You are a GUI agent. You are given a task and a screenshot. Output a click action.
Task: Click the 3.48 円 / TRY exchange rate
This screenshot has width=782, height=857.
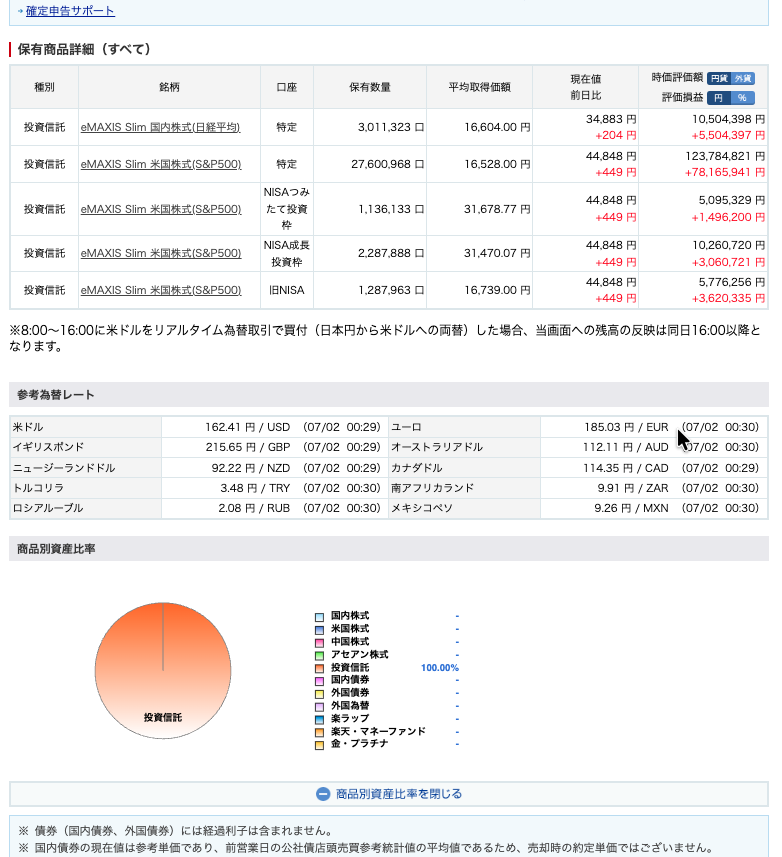pos(255,488)
